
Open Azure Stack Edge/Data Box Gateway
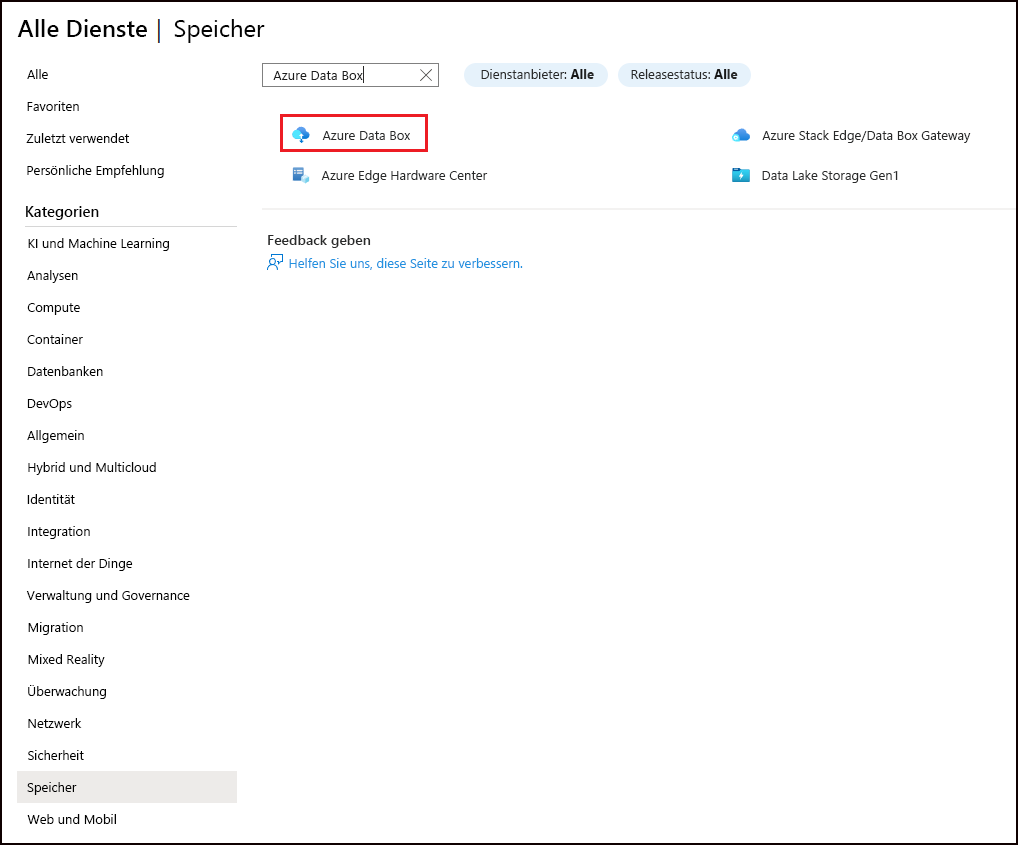click(x=866, y=135)
